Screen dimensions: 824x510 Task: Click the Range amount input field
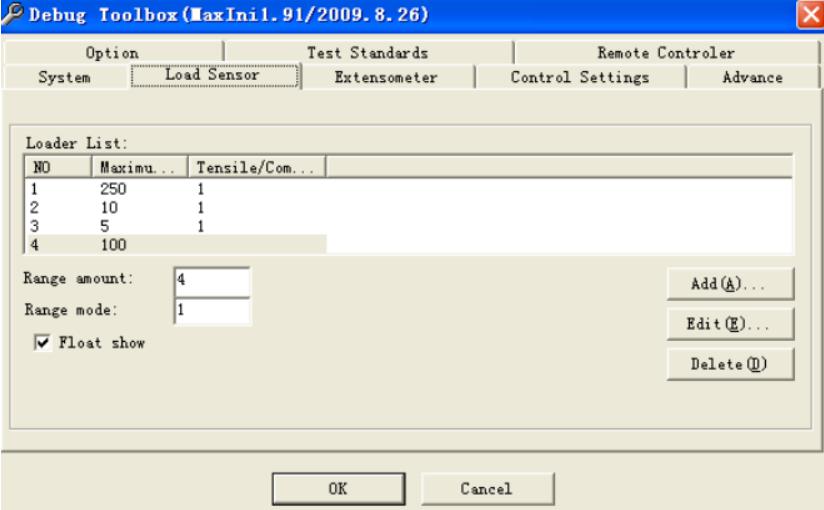pyautogui.click(x=212, y=281)
